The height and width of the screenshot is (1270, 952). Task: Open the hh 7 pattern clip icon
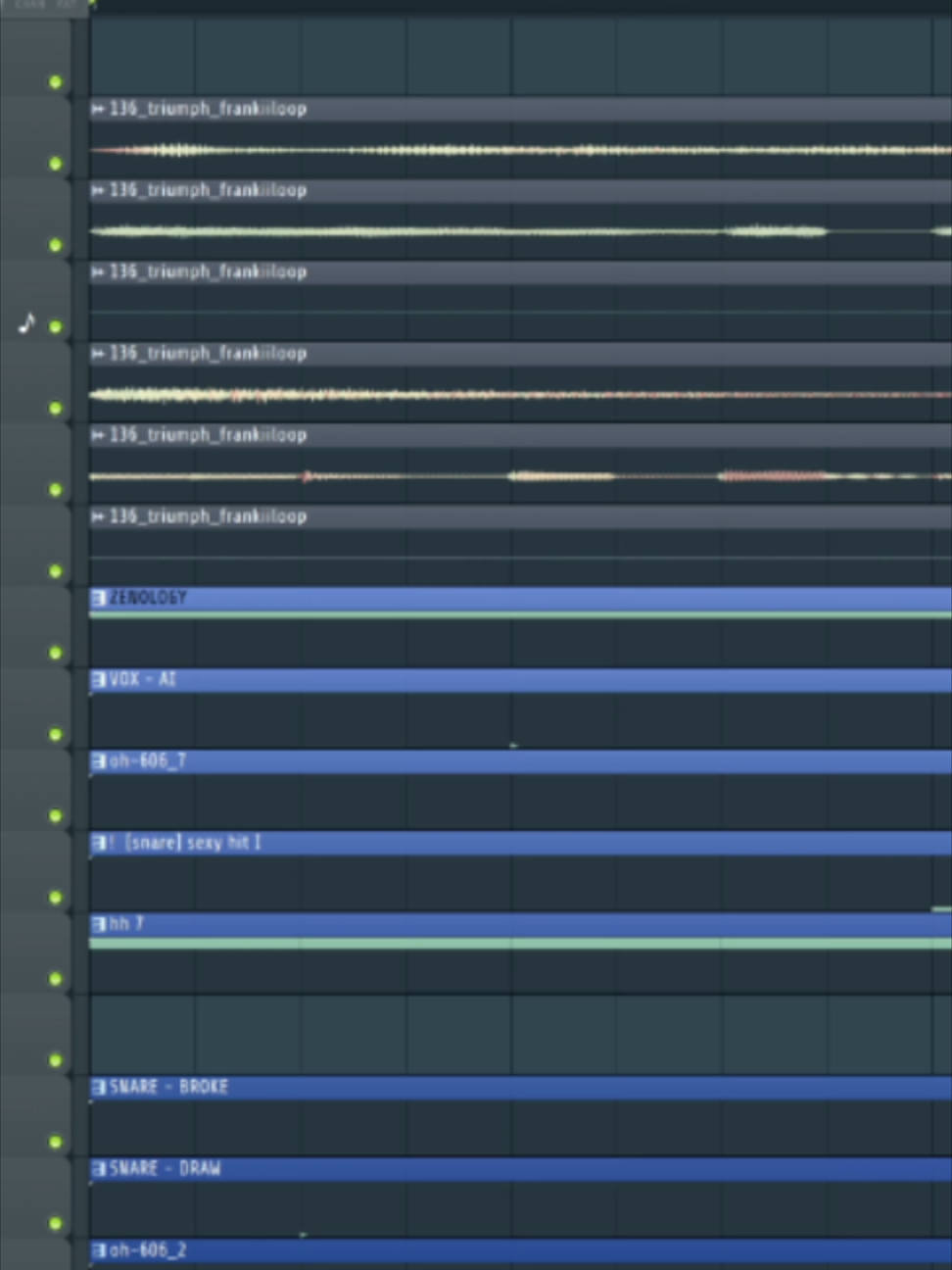pyautogui.click(x=98, y=923)
